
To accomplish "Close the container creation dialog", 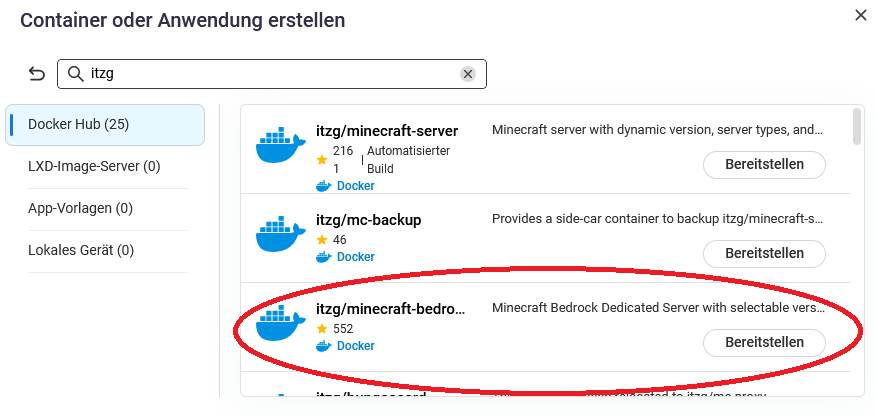I will point(860,14).
